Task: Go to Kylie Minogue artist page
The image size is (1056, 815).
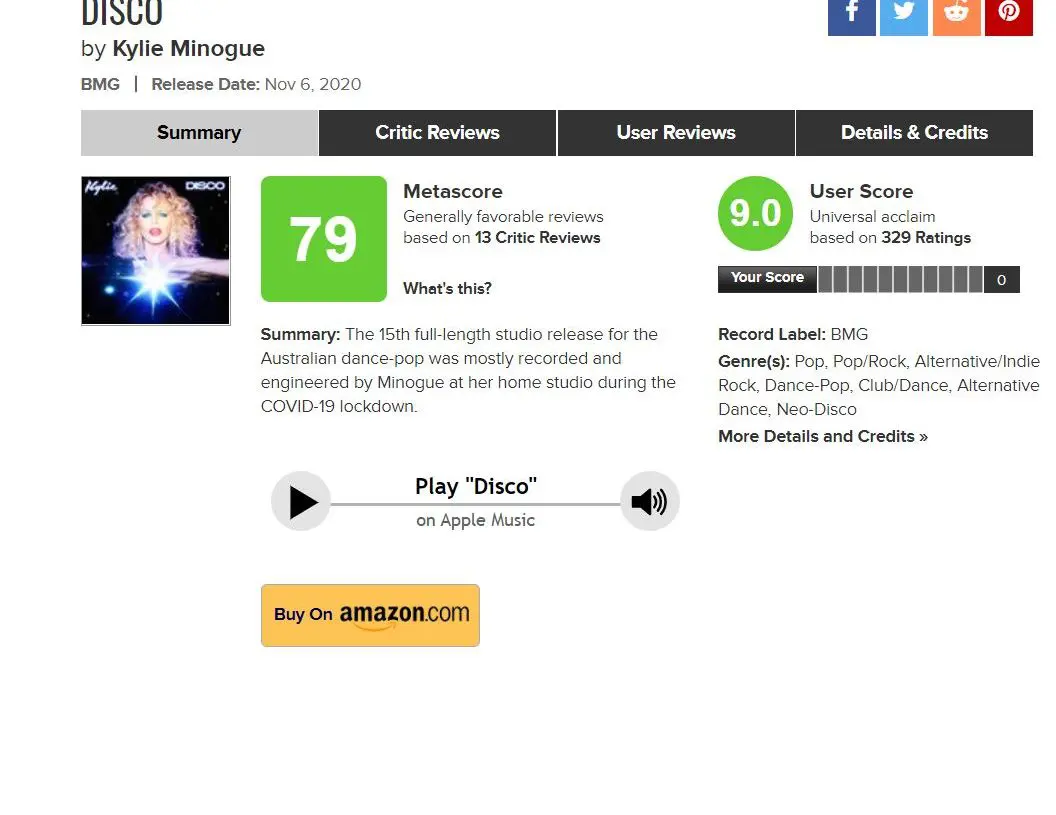Action: coord(189,48)
